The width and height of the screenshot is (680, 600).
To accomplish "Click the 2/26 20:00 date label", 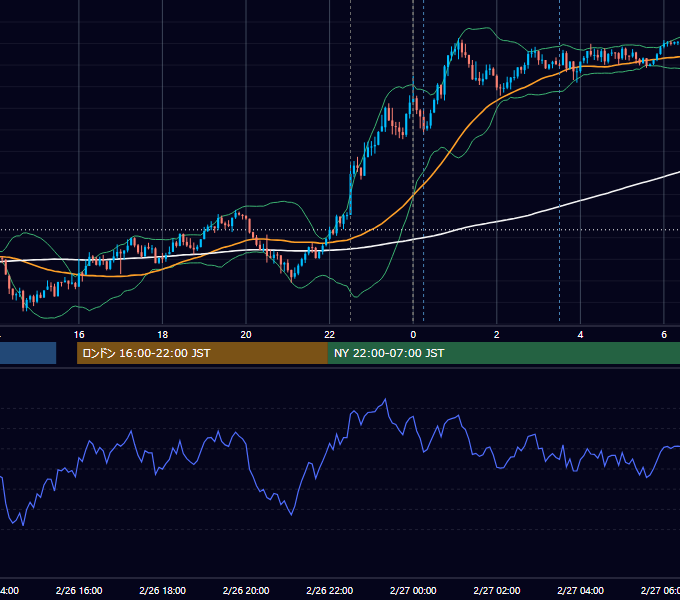I will pyautogui.click(x=246, y=590).
